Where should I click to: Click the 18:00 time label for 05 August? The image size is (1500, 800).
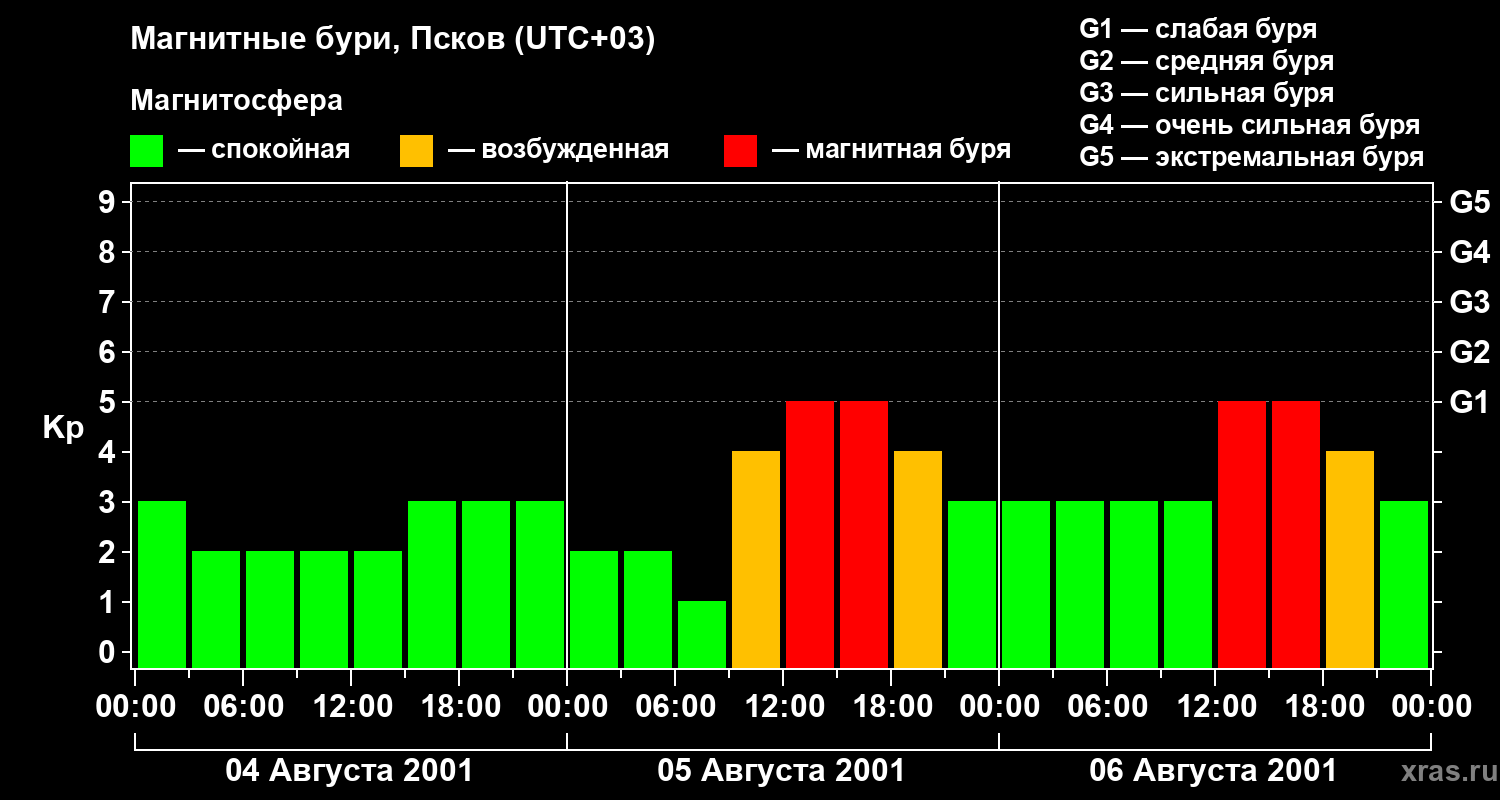coord(891,707)
